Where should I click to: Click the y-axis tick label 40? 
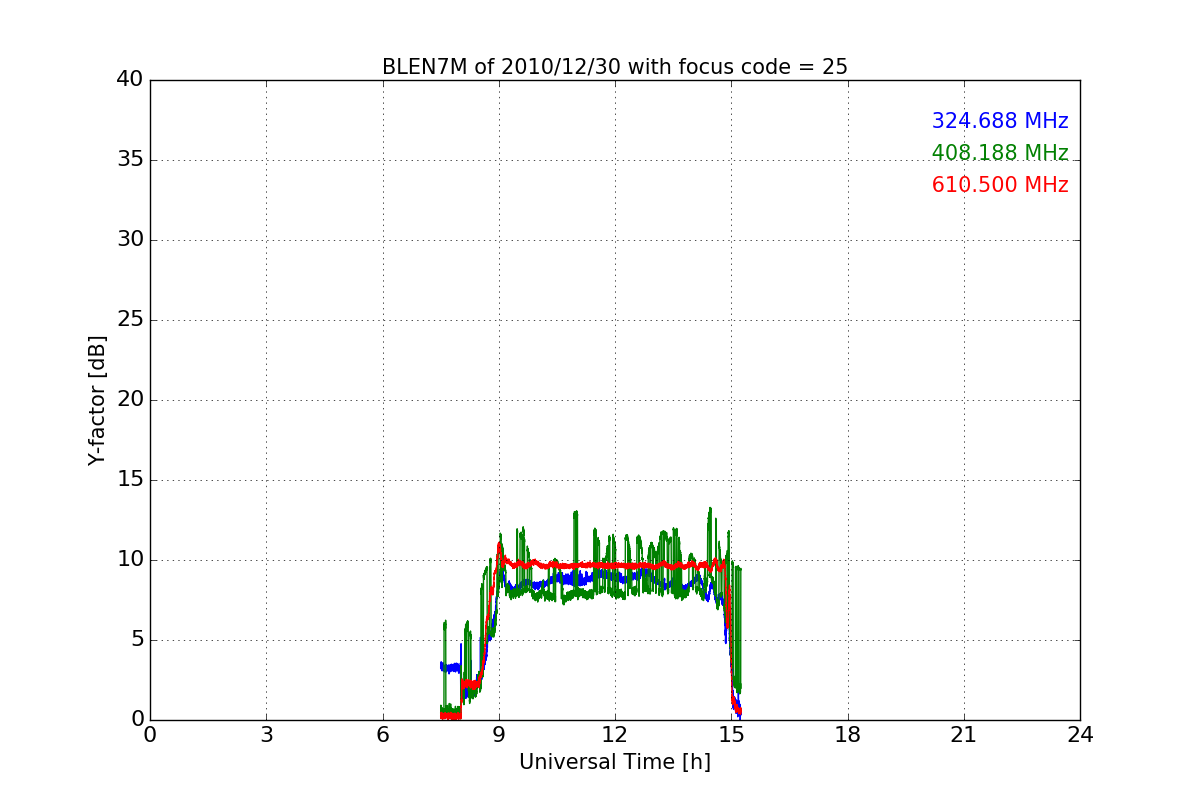[130, 80]
